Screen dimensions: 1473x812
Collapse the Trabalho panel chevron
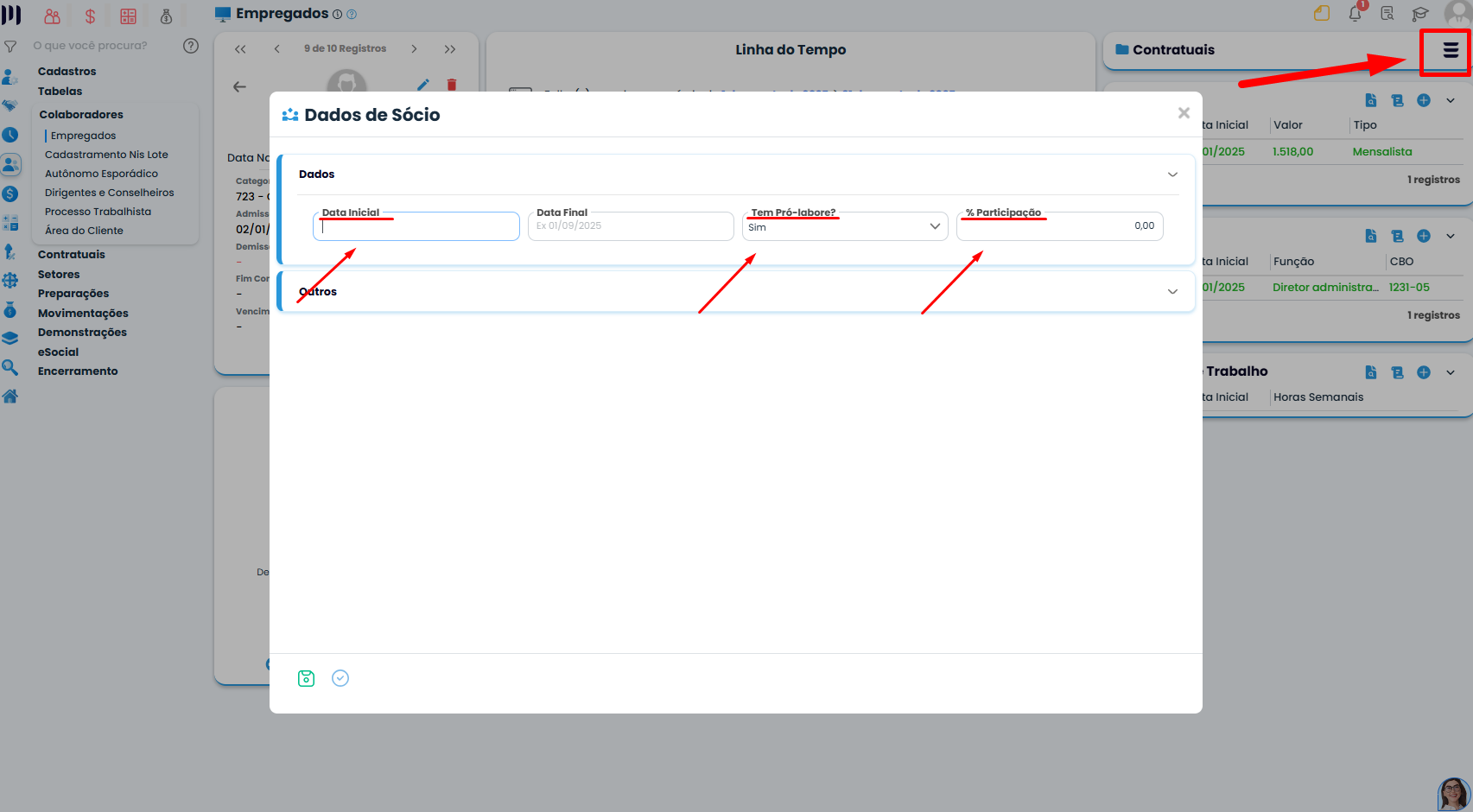1451,372
